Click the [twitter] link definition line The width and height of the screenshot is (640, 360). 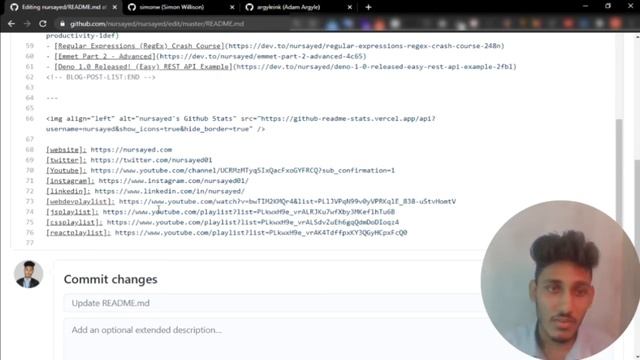coord(129,160)
